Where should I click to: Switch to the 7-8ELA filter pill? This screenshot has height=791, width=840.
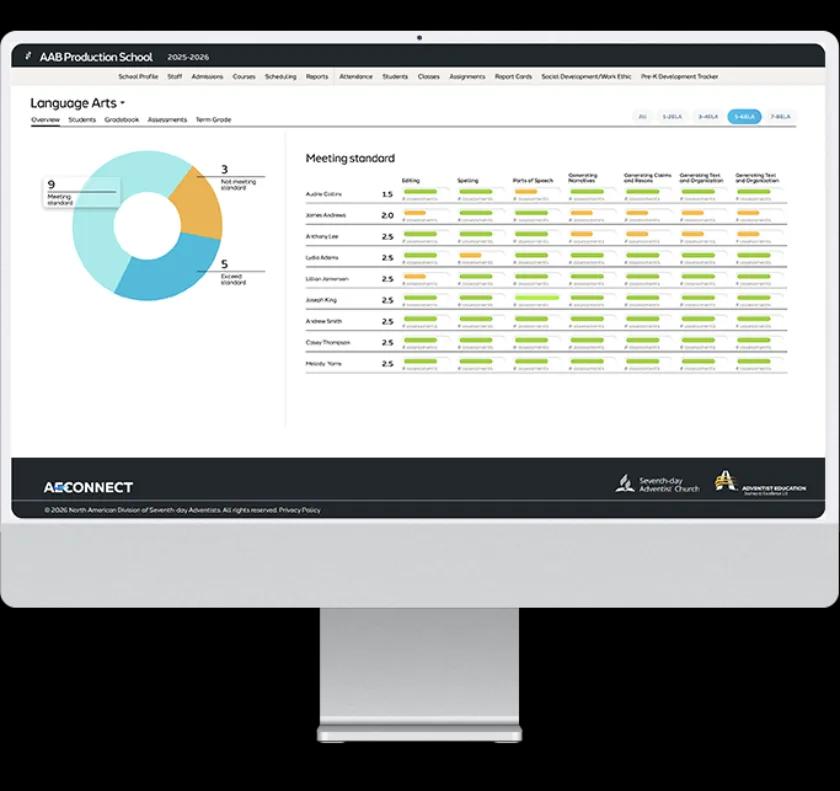point(780,117)
